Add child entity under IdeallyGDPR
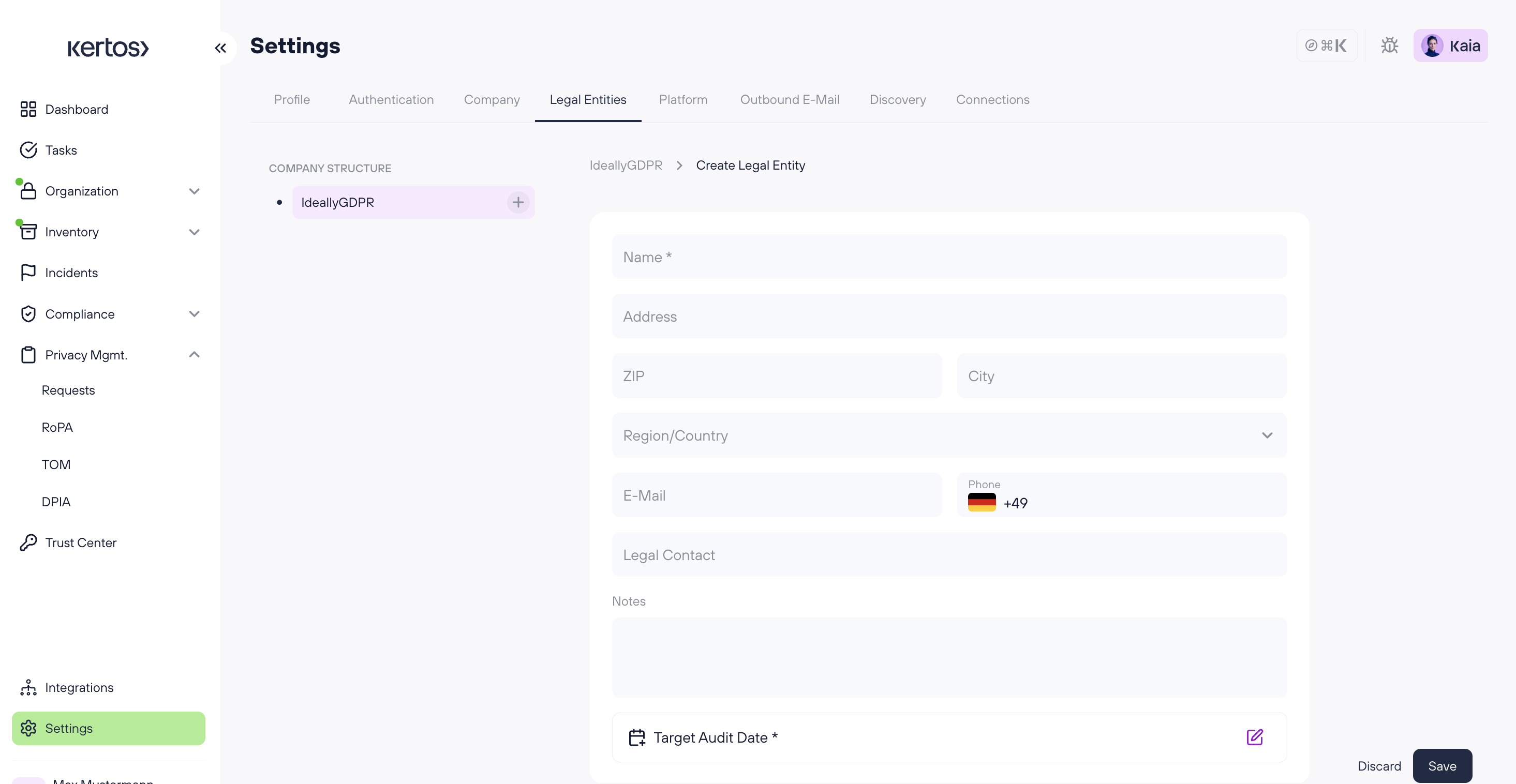The image size is (1516, 784). 518,202
